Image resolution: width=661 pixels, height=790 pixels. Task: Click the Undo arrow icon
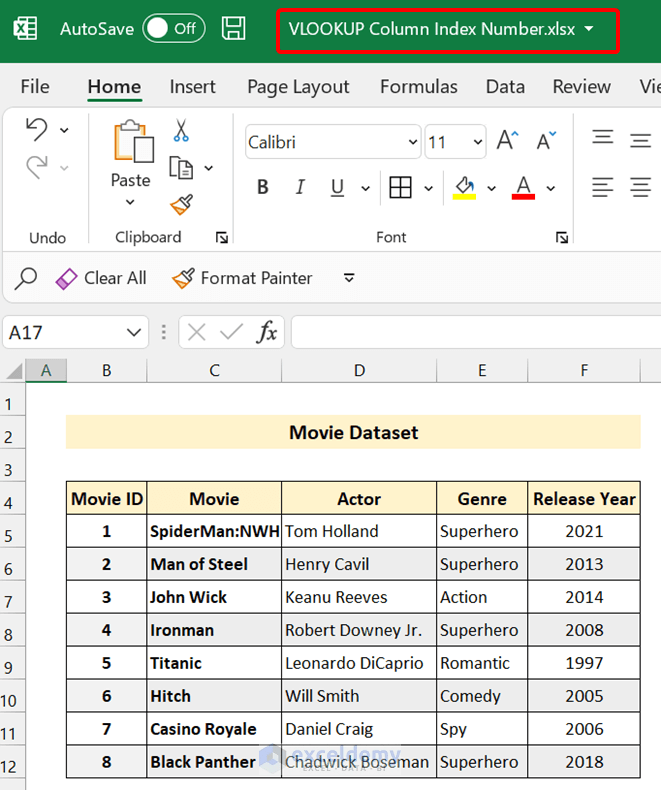tap(37, 129)
